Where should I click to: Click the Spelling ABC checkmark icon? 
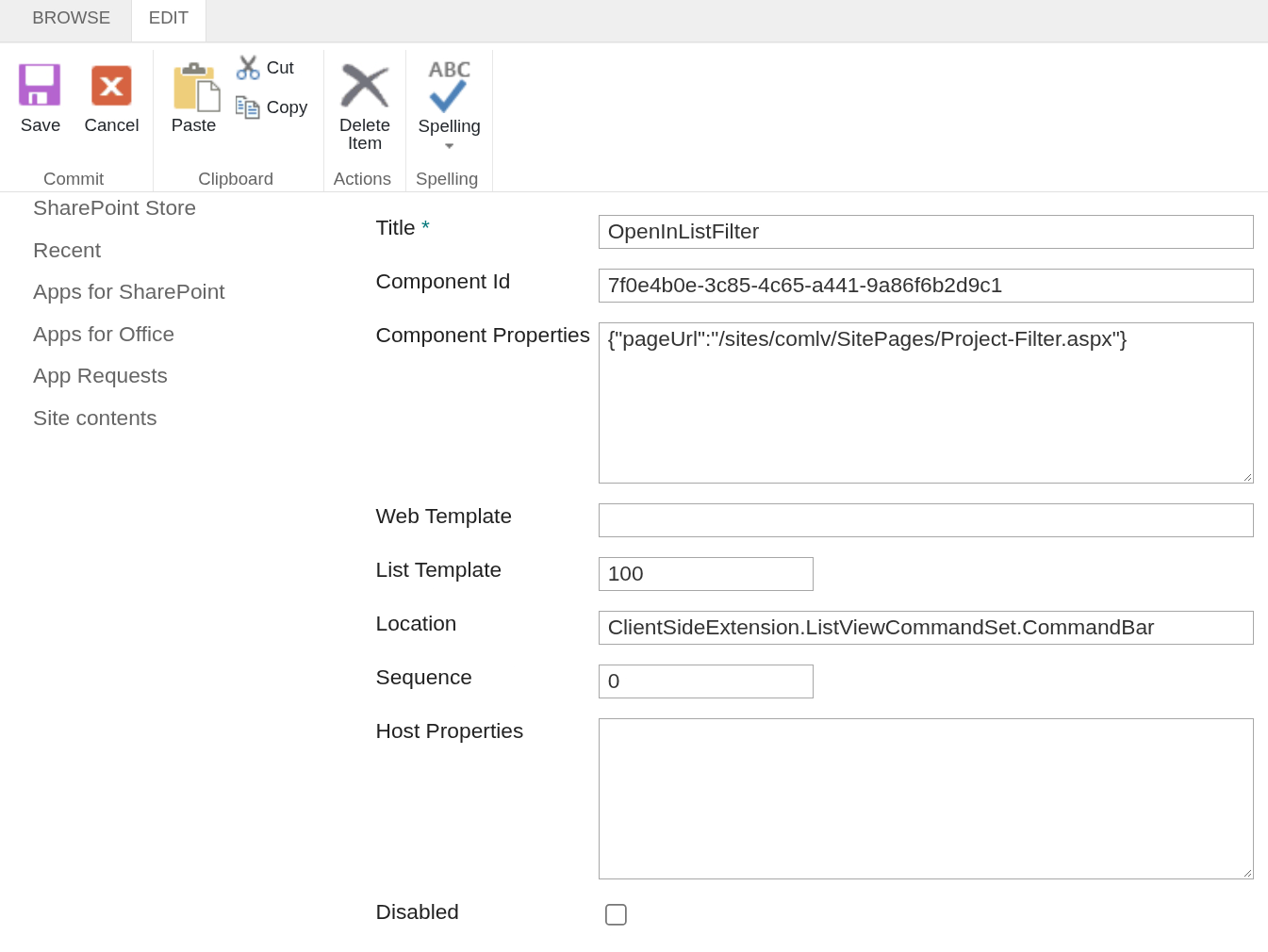449,86
